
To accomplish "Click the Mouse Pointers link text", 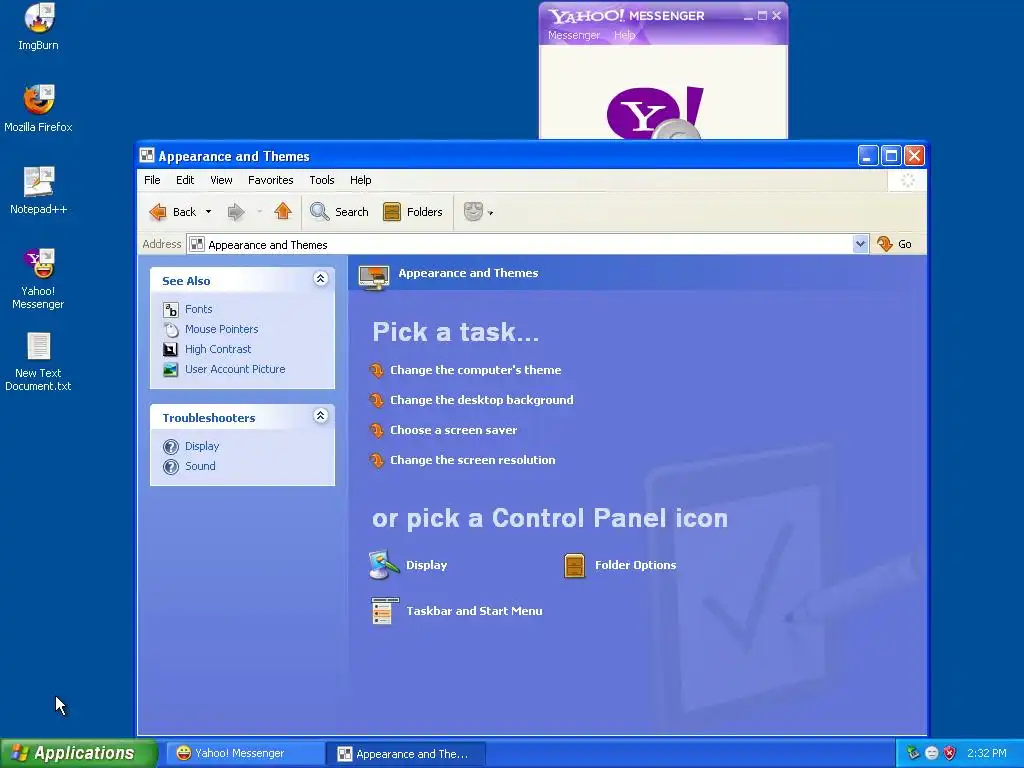I will (x=221, y=330).
